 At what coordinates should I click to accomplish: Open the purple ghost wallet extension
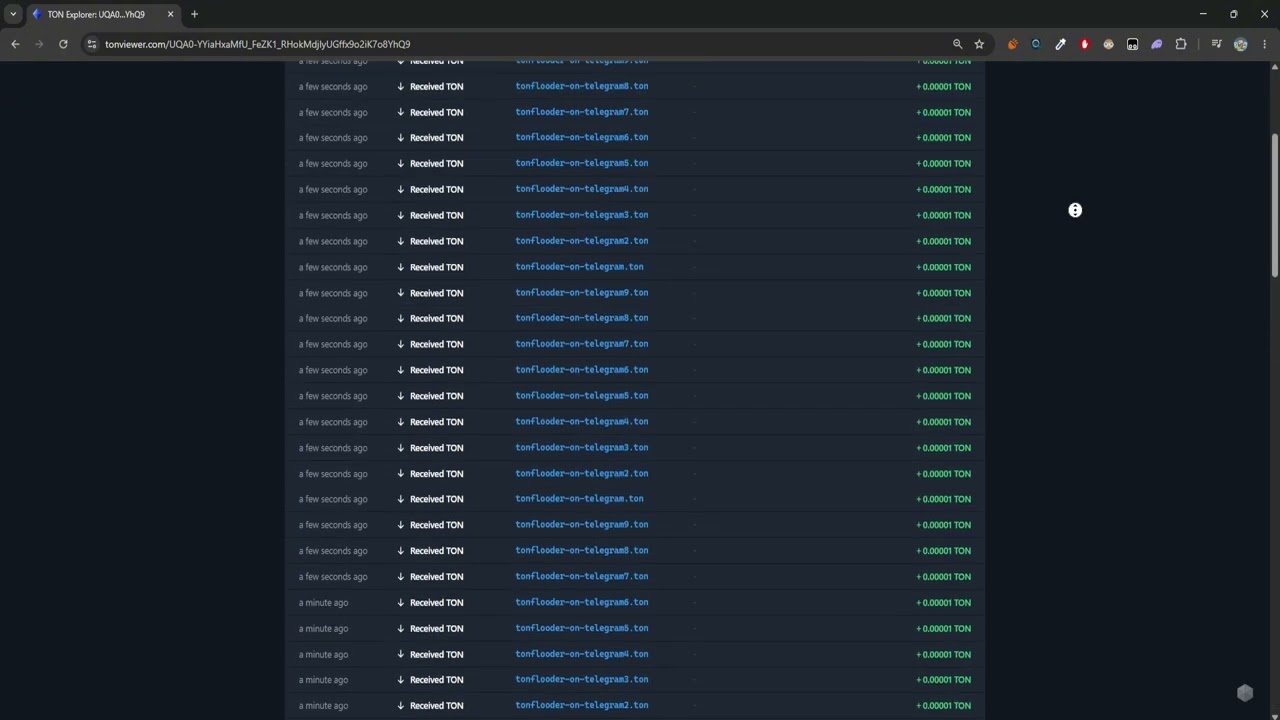point(1157,44)
